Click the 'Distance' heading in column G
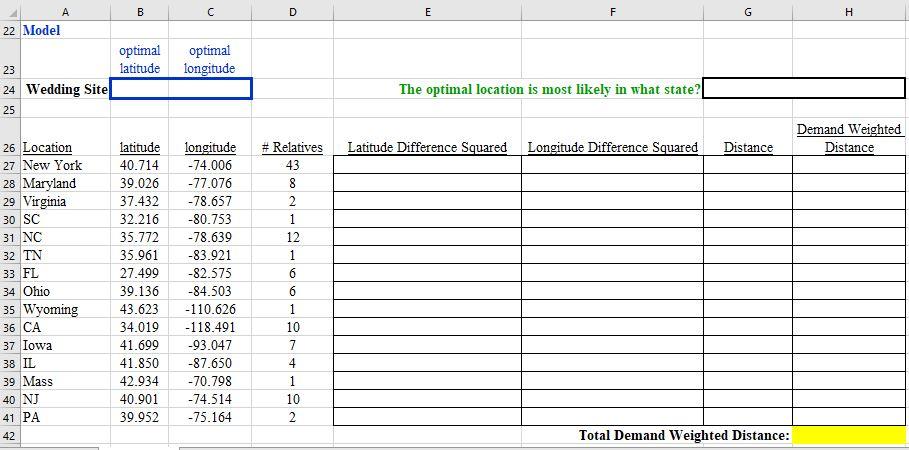The height and width of the screenshot is (450, 909). click(x=748, y=147)
